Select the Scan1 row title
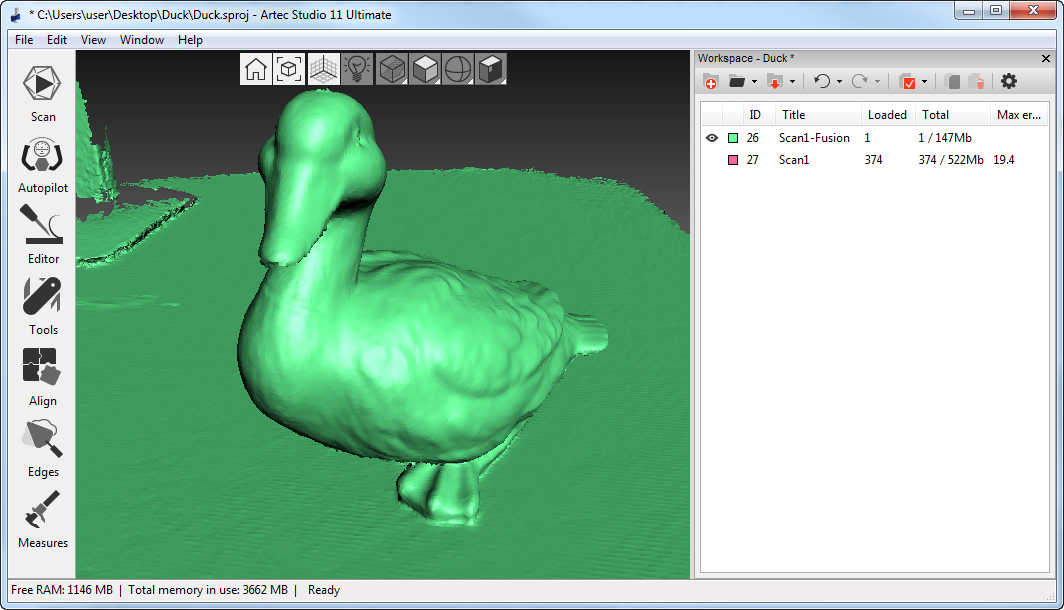 coord(794,160)
